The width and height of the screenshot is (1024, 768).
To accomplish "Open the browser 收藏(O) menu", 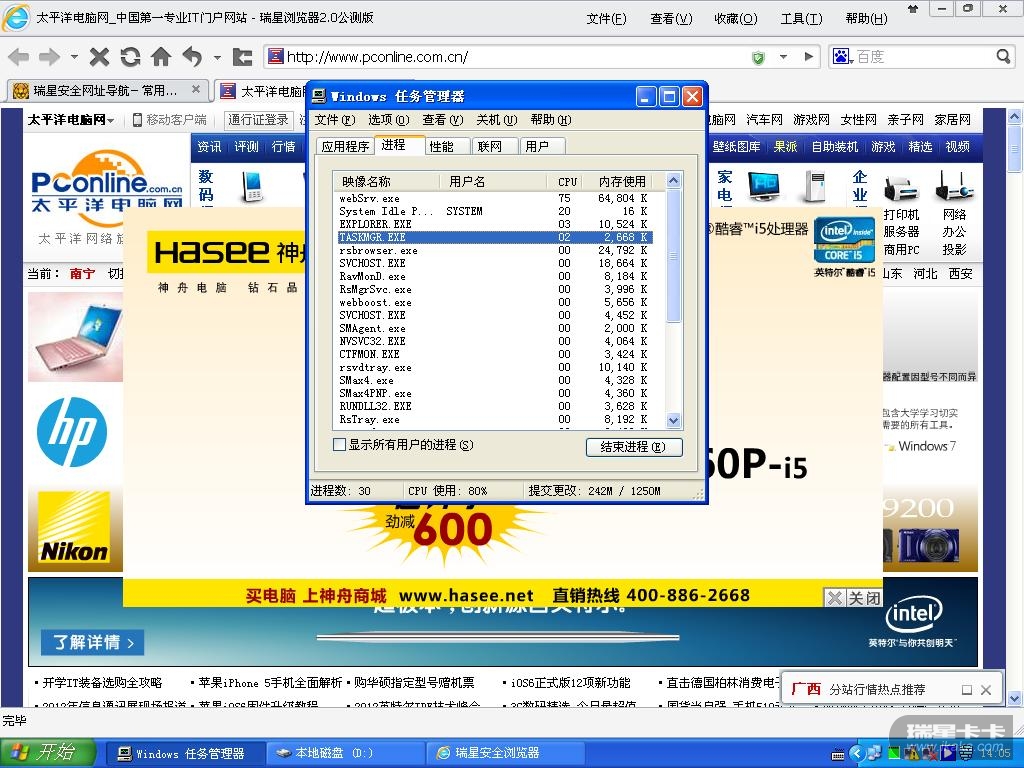I will coord(736,19).
